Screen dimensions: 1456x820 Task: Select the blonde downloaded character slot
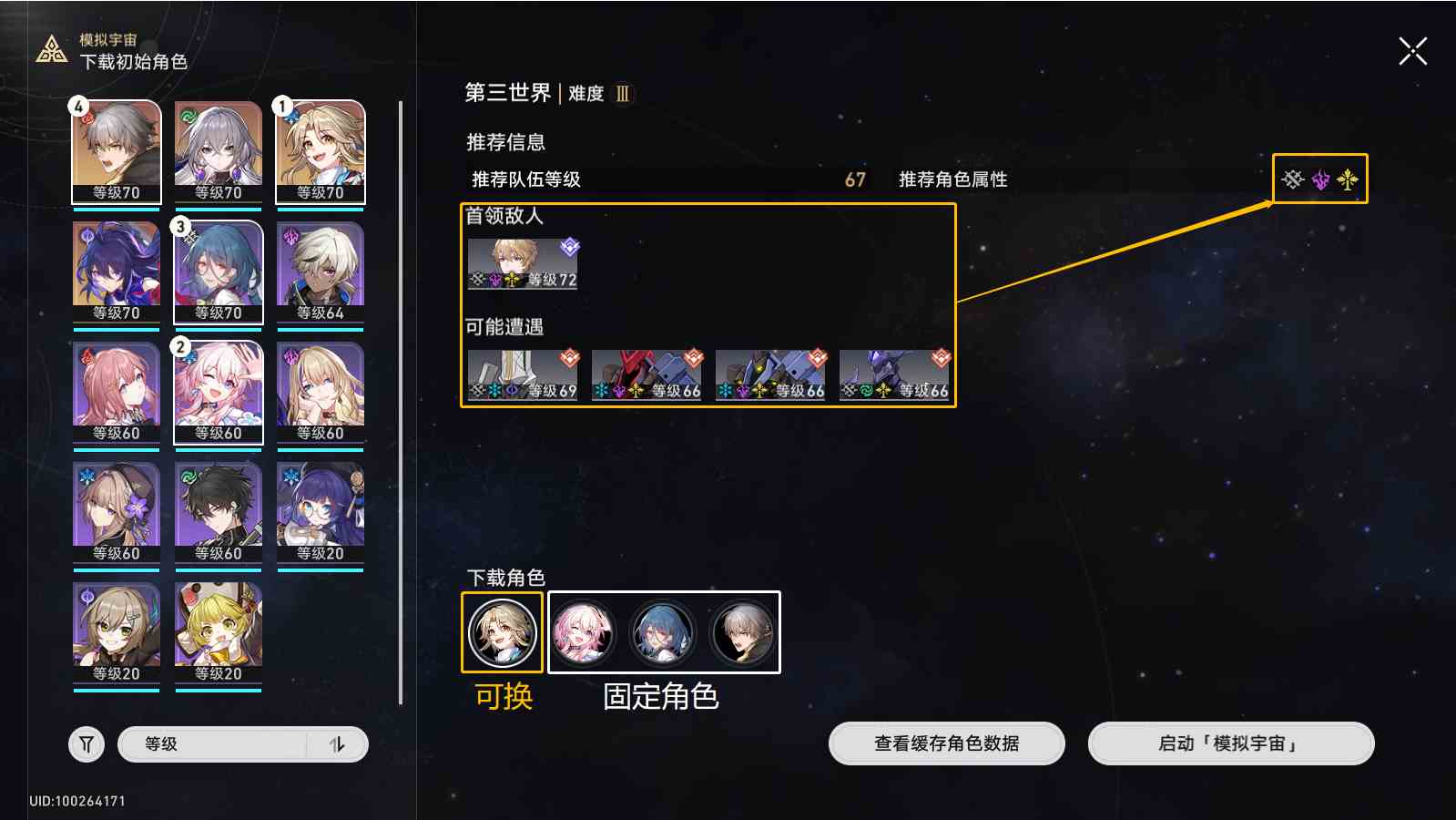click(502, 632)
